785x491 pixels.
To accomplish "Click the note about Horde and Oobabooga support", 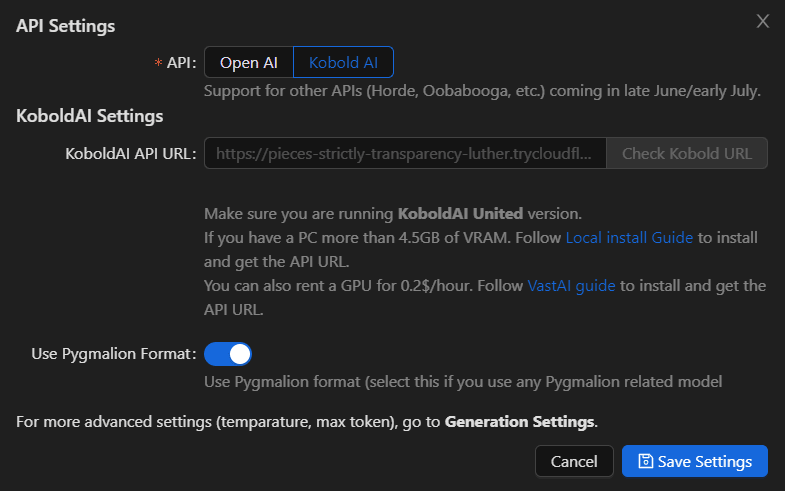I will tap(482, 91).
